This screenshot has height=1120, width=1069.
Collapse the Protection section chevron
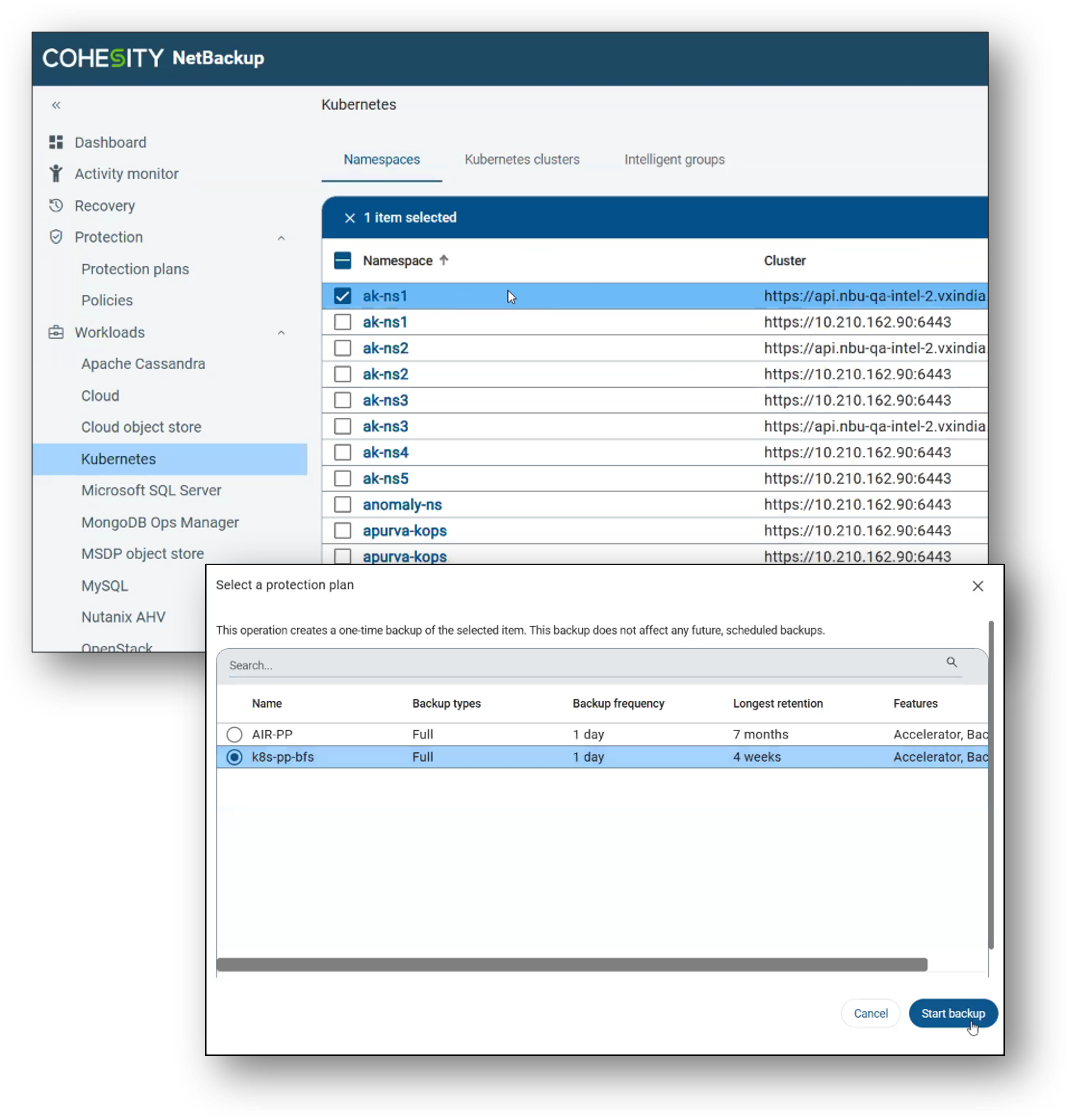pos(281,238)
